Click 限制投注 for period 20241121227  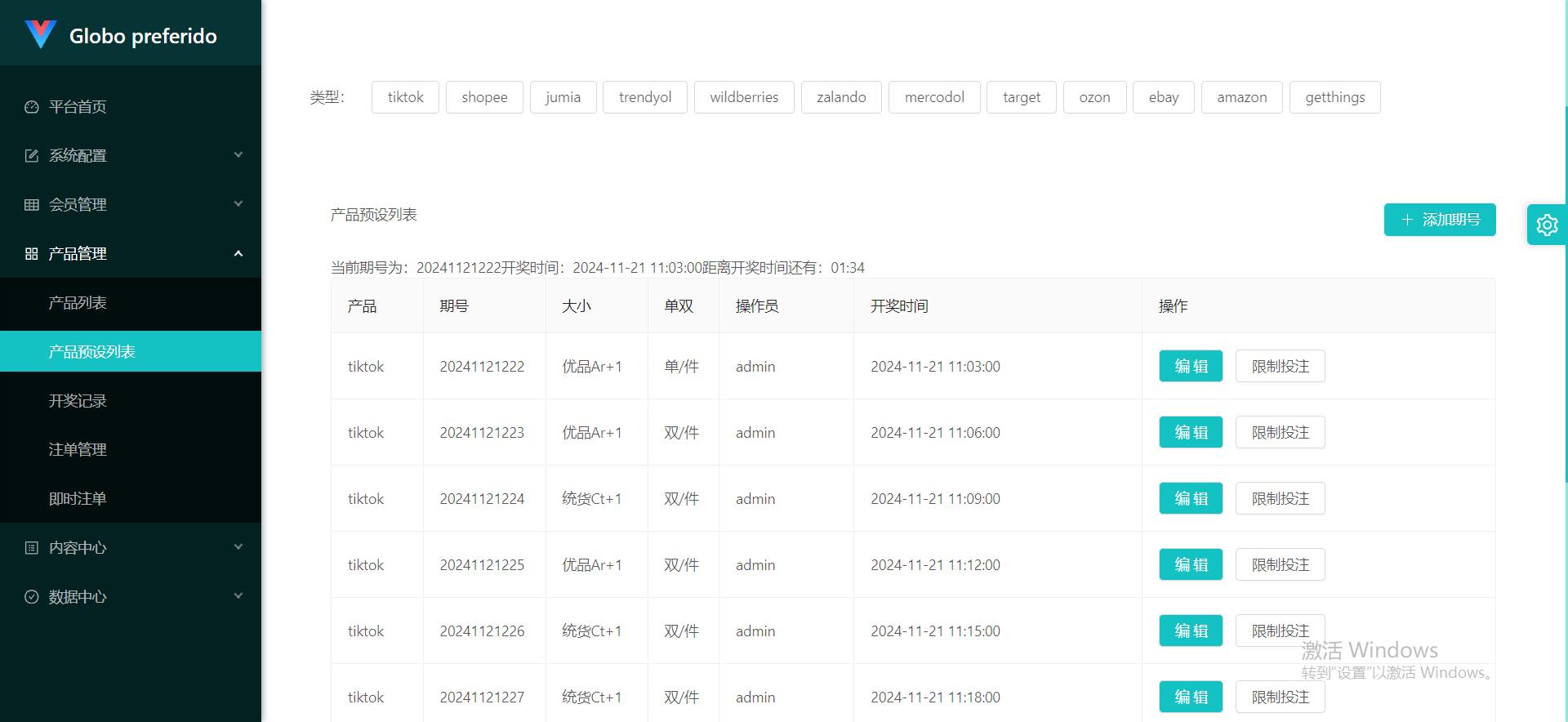click(1281, 697)
